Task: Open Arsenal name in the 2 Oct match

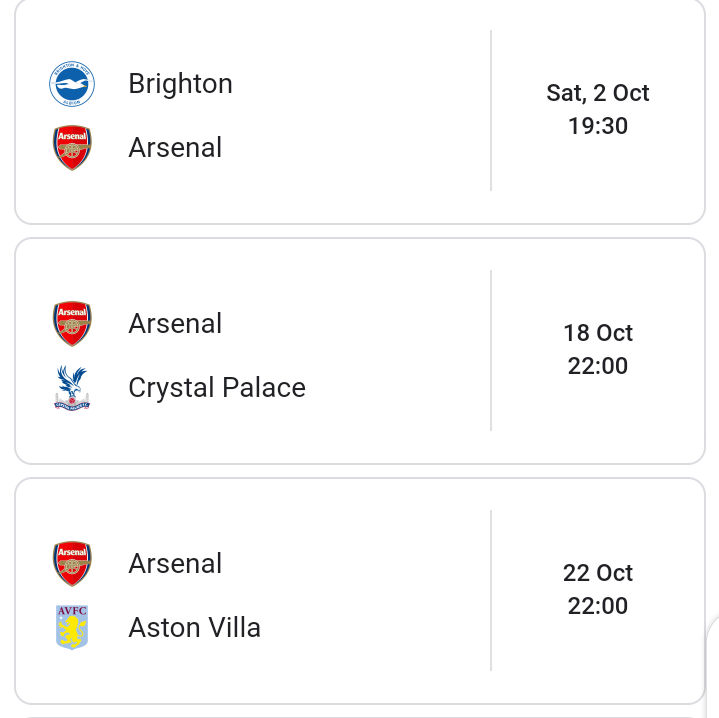Action: (175, 148)
